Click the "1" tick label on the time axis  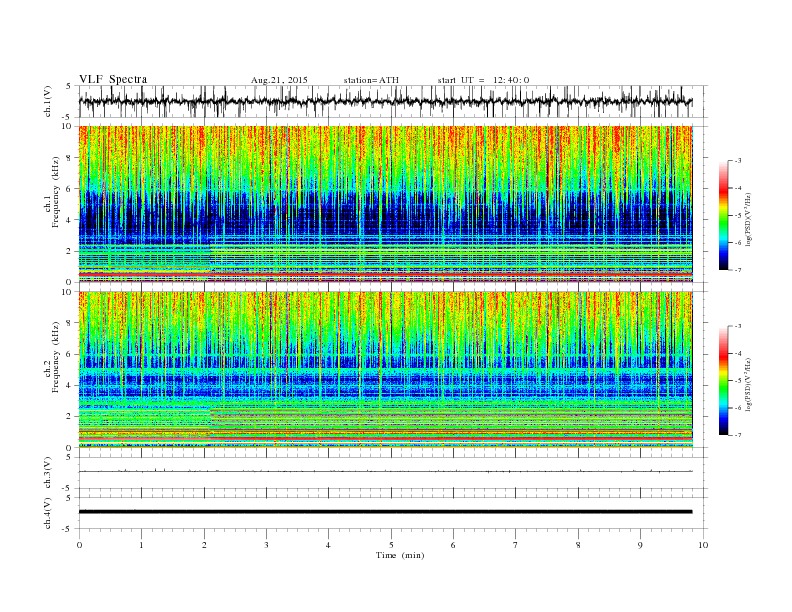(x=141, y=545)
